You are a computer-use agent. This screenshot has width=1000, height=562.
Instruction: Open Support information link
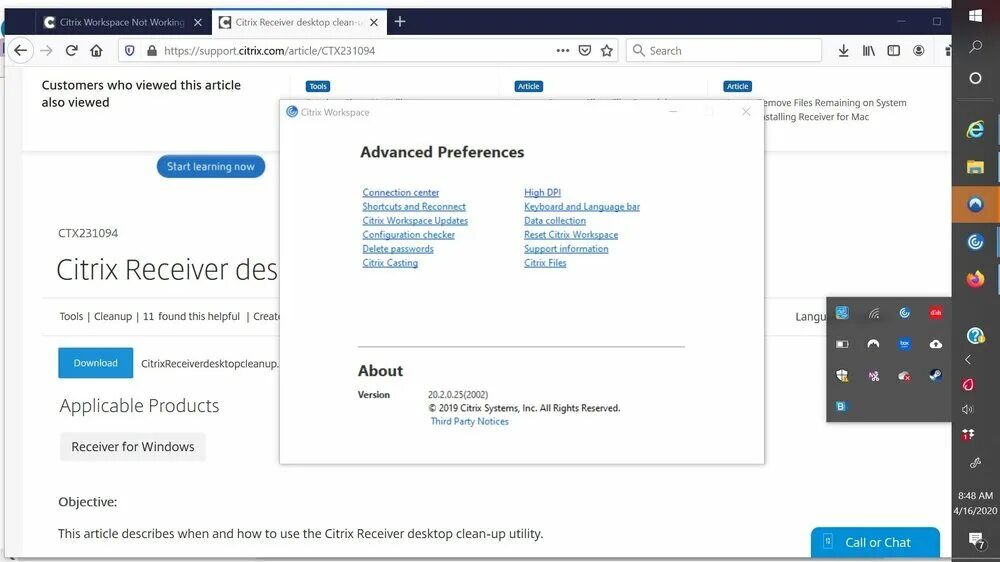[566, 248]
